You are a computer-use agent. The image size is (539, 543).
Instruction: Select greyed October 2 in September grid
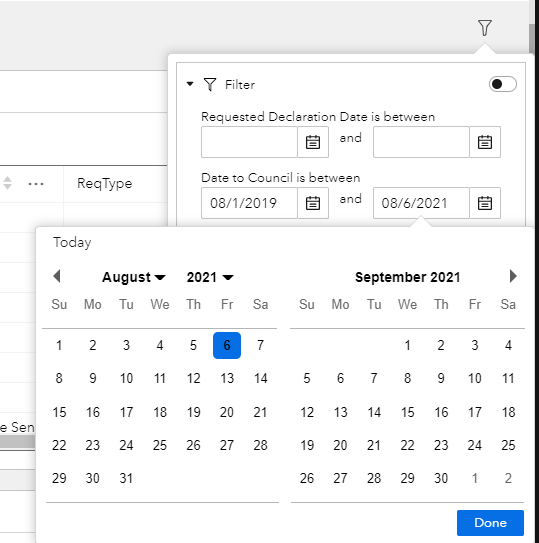coord(508,478)
